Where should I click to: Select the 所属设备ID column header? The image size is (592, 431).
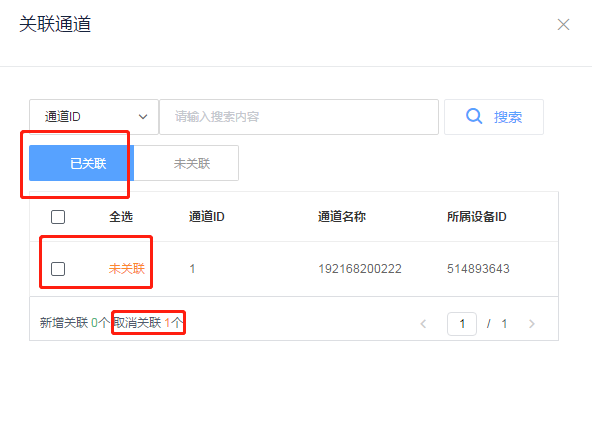(476, 217)
